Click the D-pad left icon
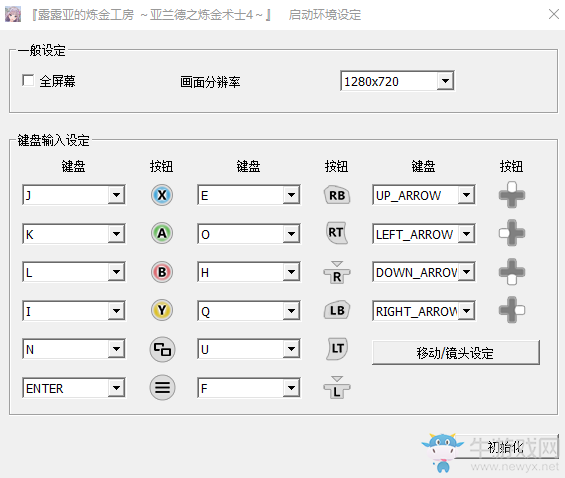565x478 pixels. coord(512,233)
